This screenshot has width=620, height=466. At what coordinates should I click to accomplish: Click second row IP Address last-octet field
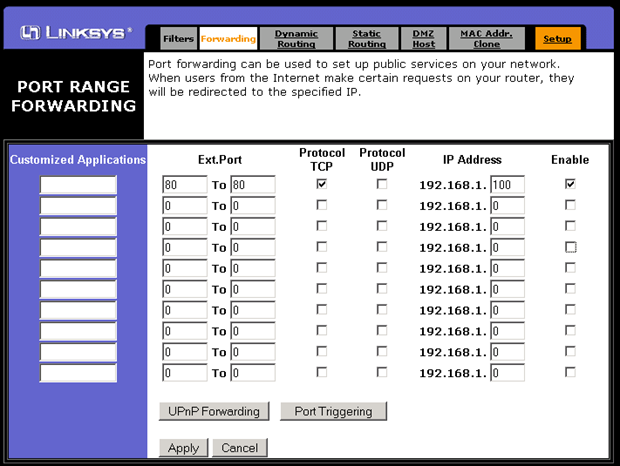[x=507, y=206]
